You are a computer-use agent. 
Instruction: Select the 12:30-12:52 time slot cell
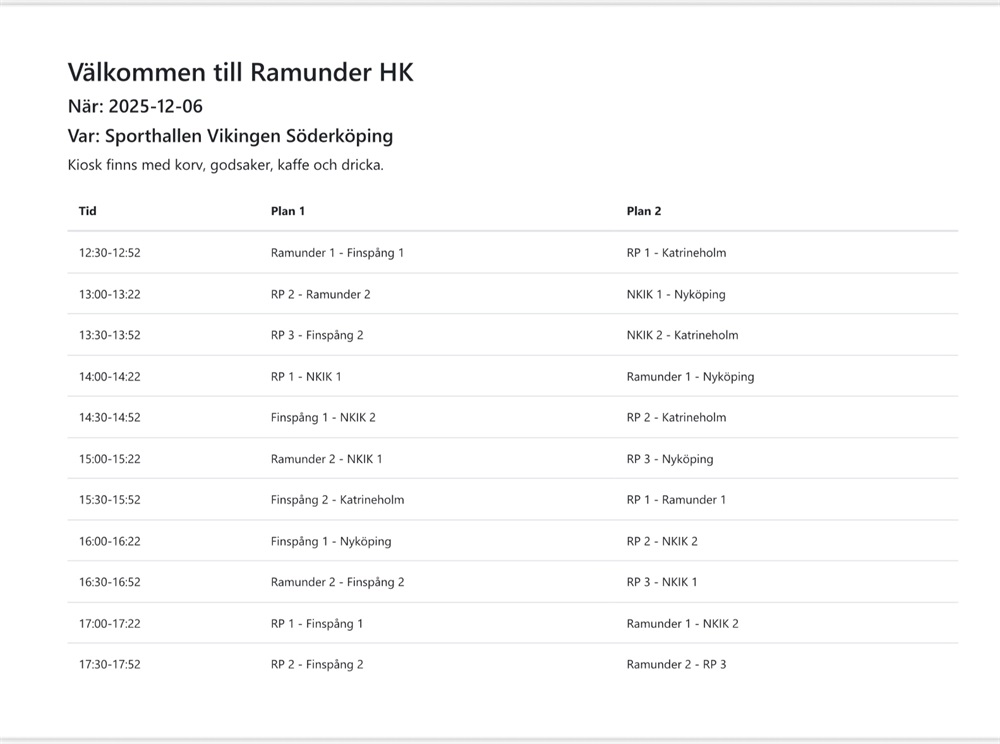coord(110,253)
